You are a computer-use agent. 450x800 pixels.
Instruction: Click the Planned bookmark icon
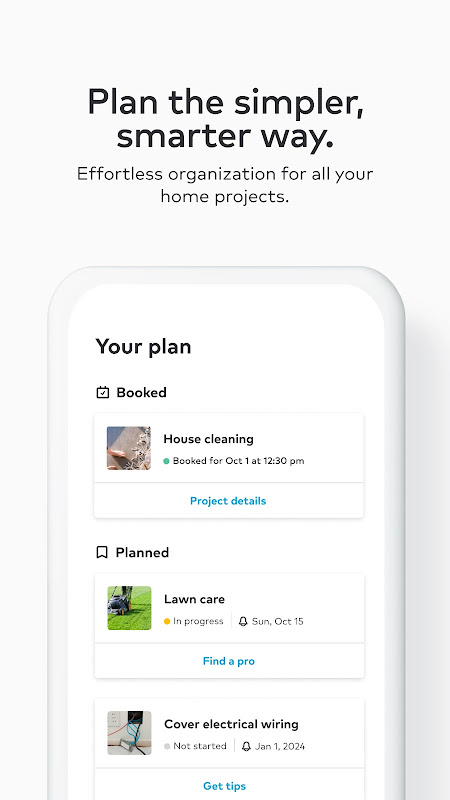point(102,553)
